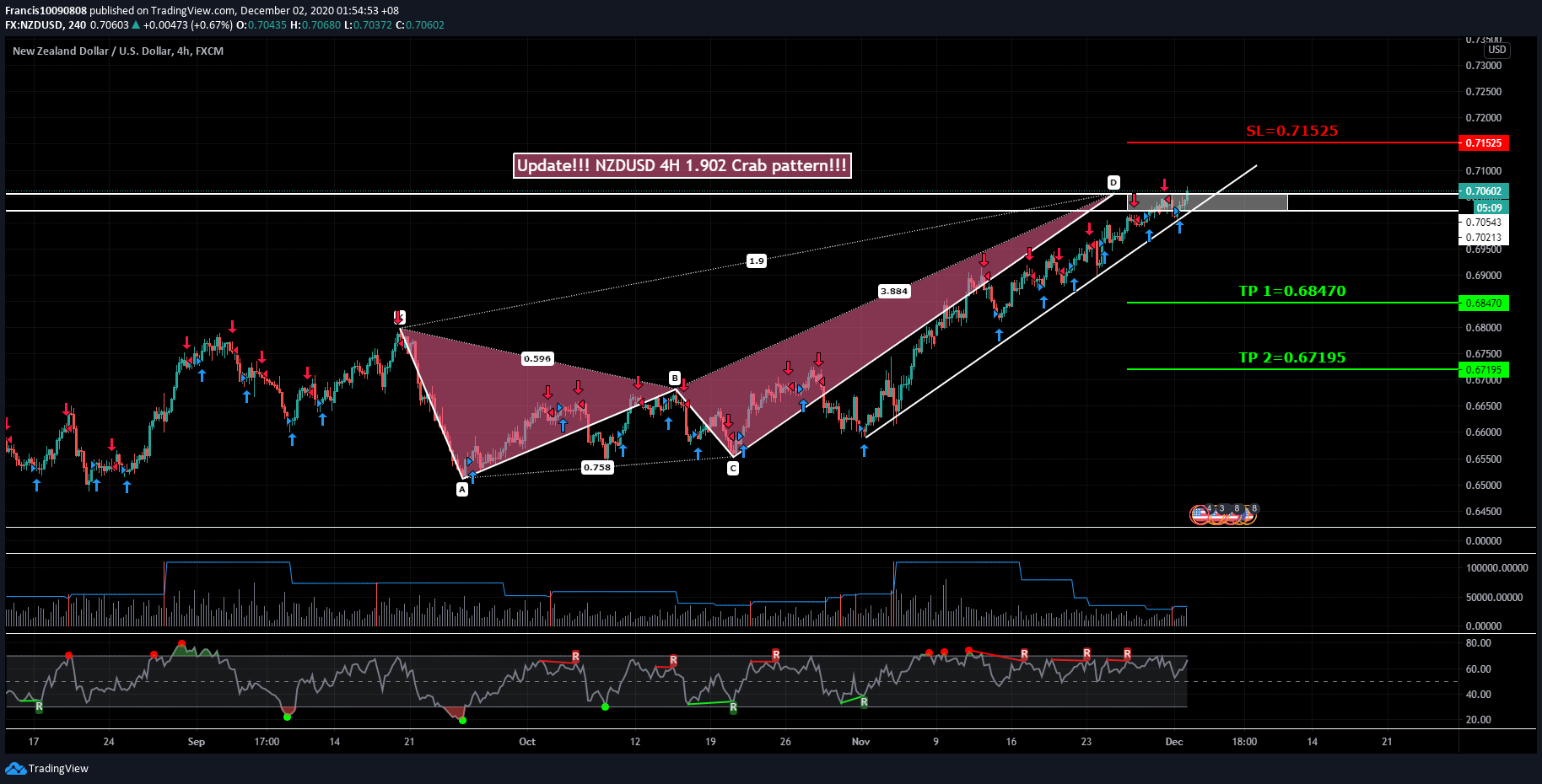Click the 17:00 label on time axis
Image resolution: width=1542 pixels, height=784 pixels.
(x=267, y=742)
